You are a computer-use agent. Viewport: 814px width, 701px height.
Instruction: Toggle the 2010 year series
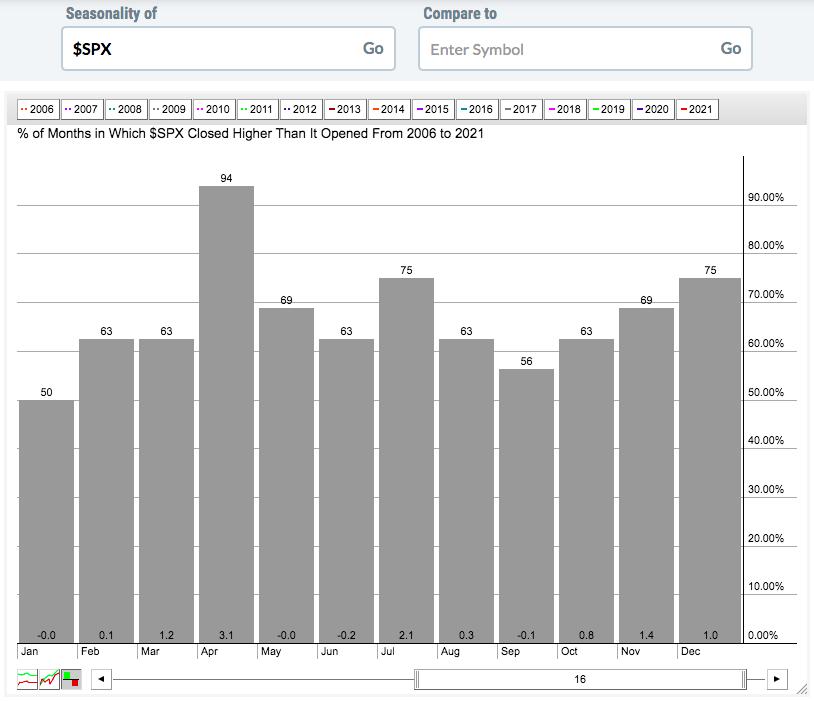tap(212, 109)
